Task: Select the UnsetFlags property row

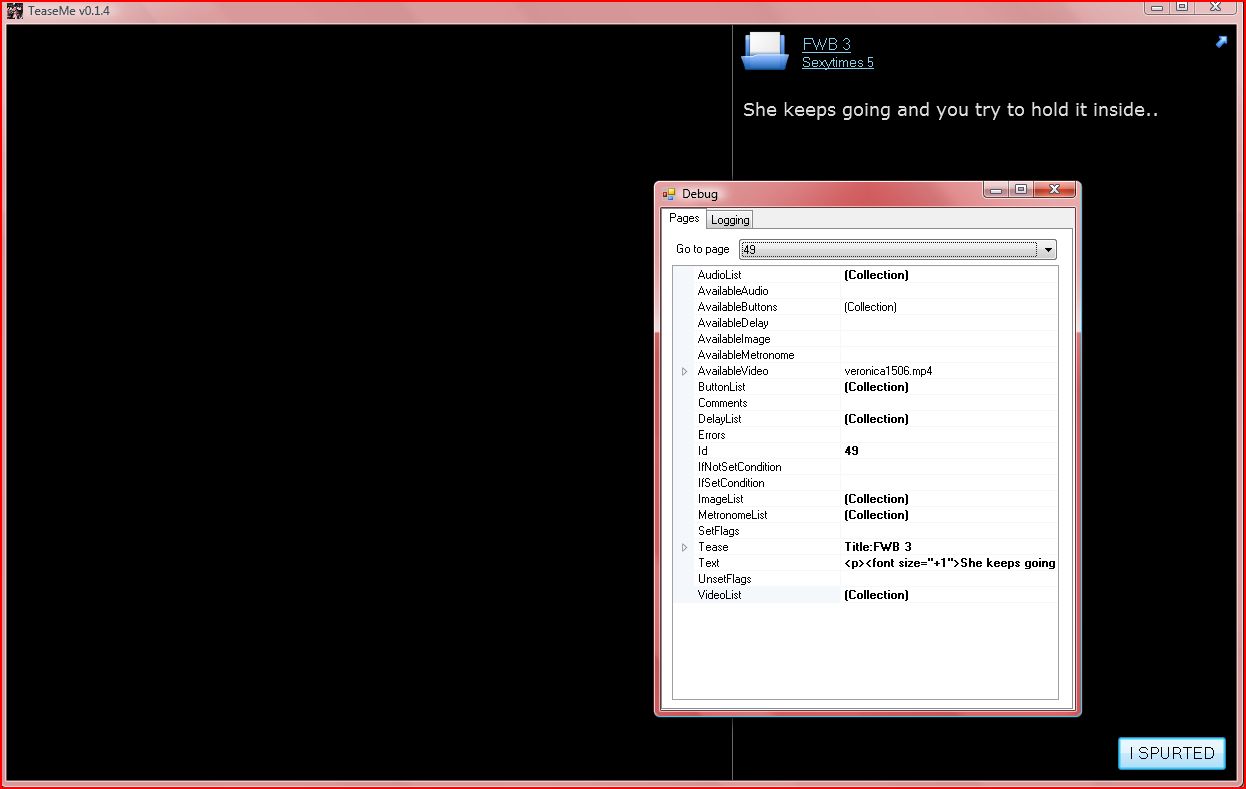Action: click(865, 579)
